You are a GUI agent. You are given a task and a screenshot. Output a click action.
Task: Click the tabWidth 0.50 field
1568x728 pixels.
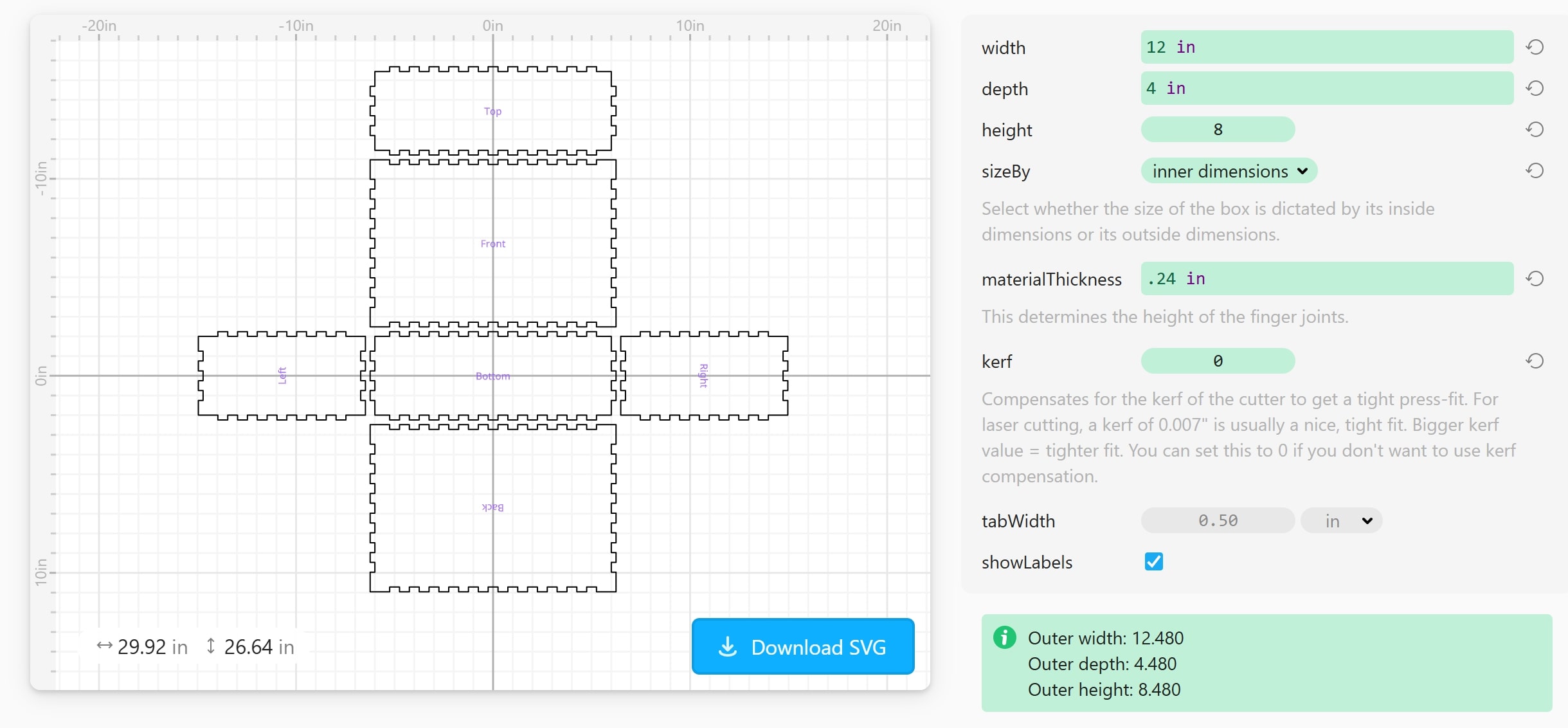click(1217, 520)
